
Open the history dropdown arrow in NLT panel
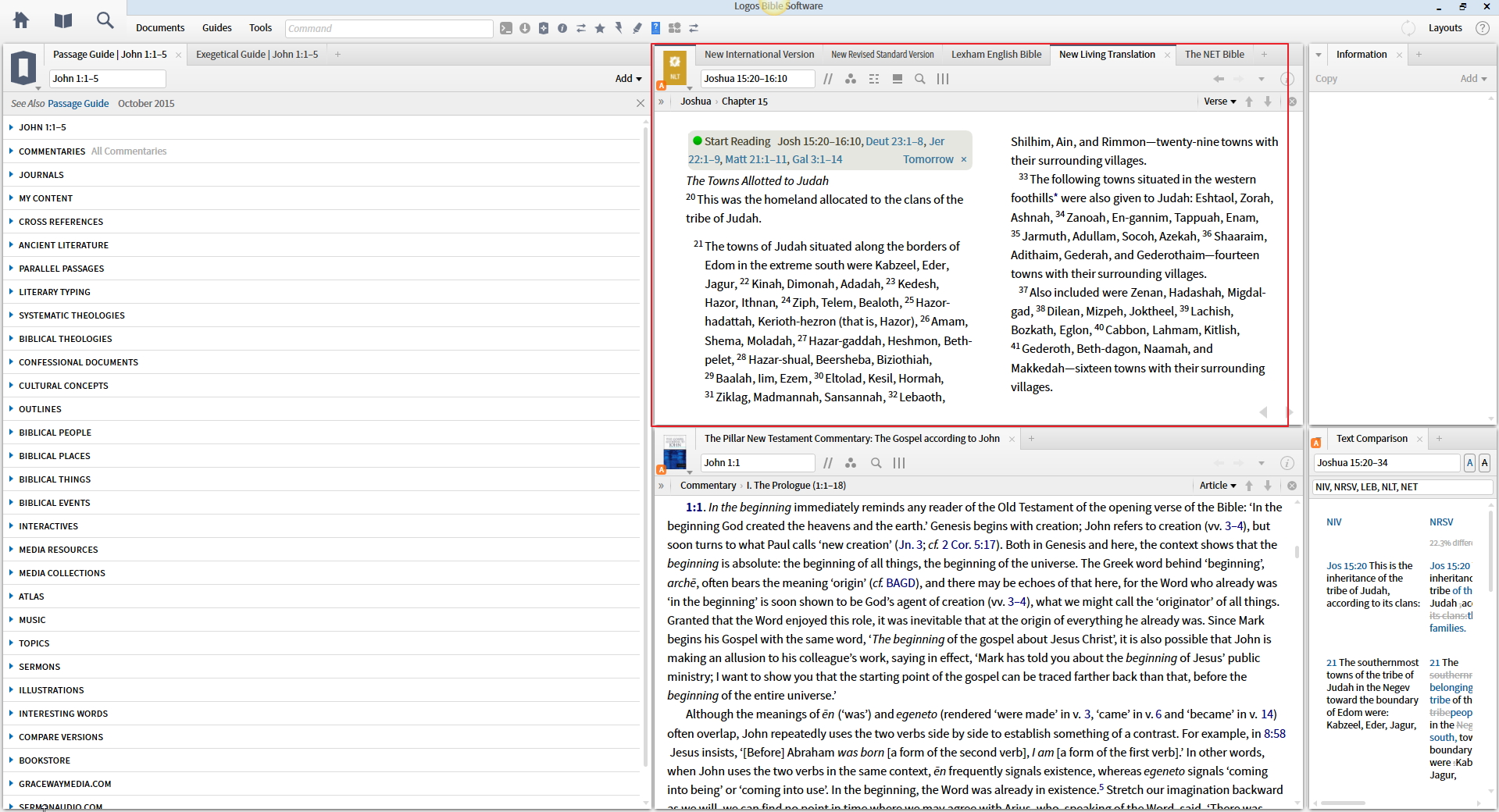point(1261,79)
